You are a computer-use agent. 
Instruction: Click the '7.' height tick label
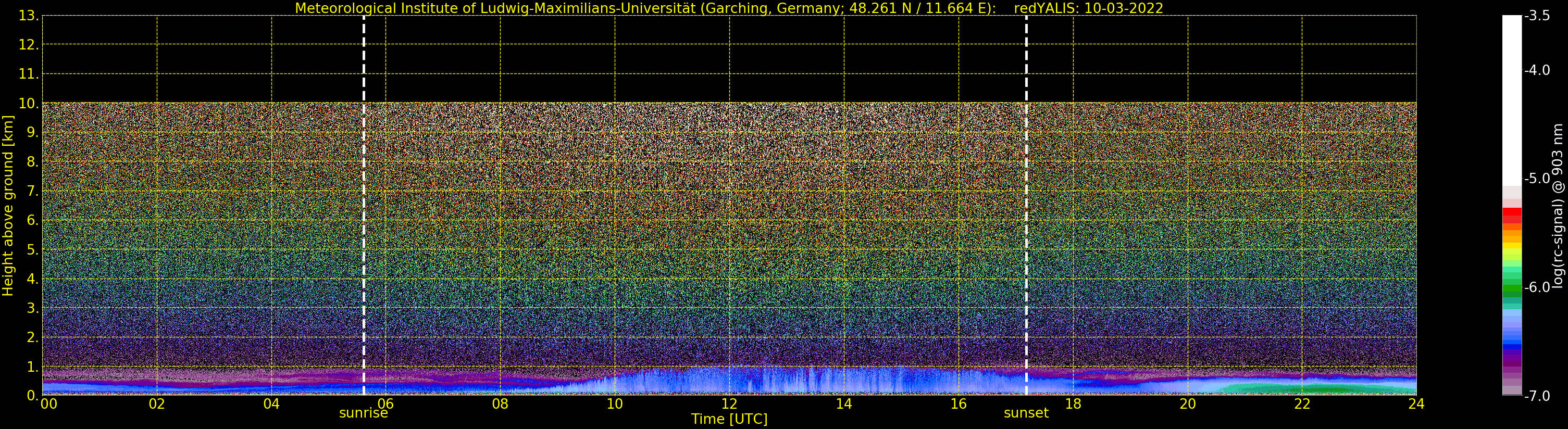(32, 191)
